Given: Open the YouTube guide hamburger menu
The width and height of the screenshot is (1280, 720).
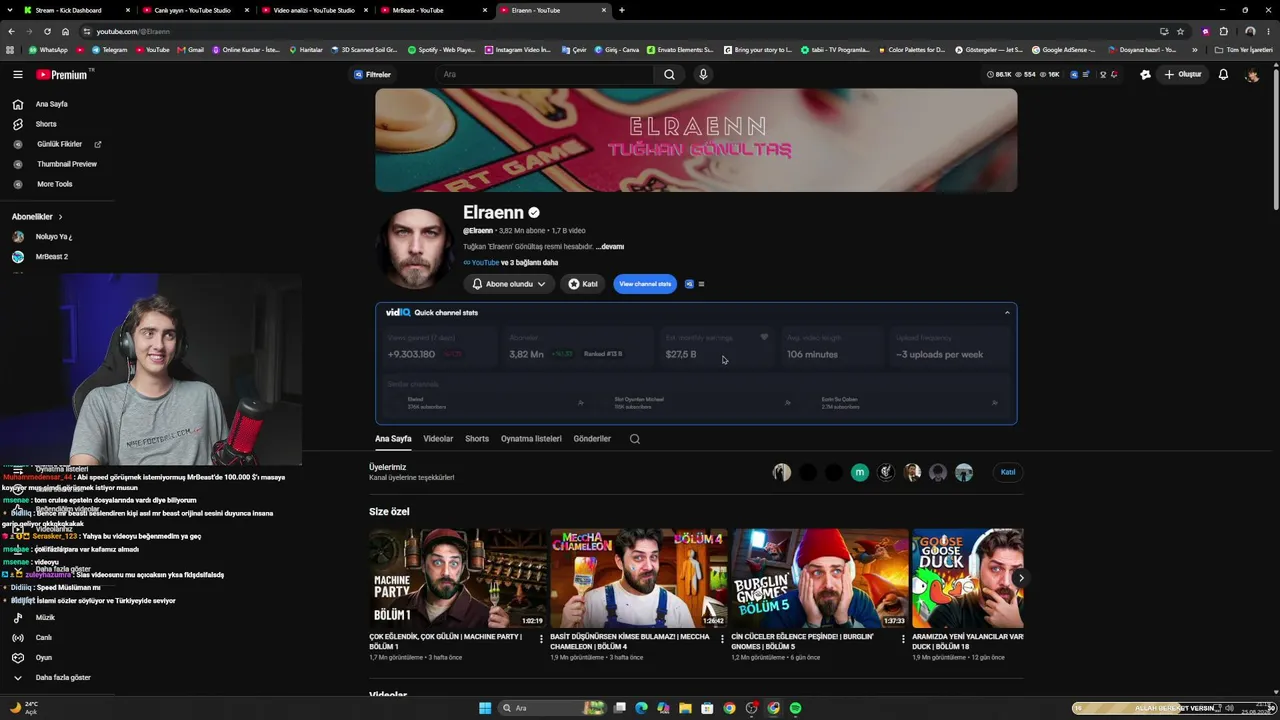Looking at the screenshot, I should [18, 75].
